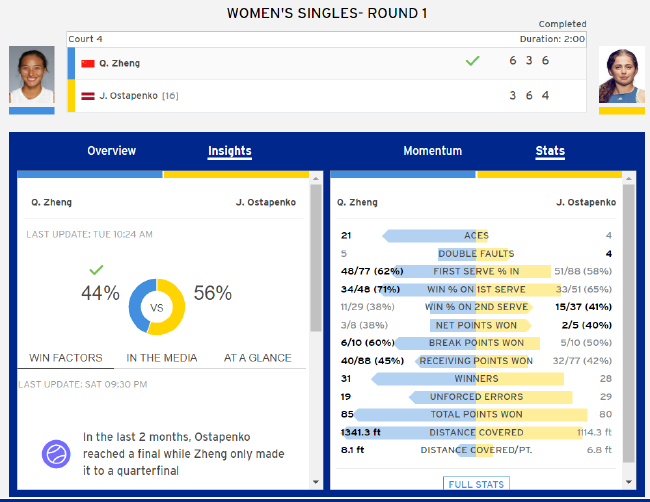Click the China flag icon beside Q. Zheng
Screen dimensions: 650x502
click(87, 63)
